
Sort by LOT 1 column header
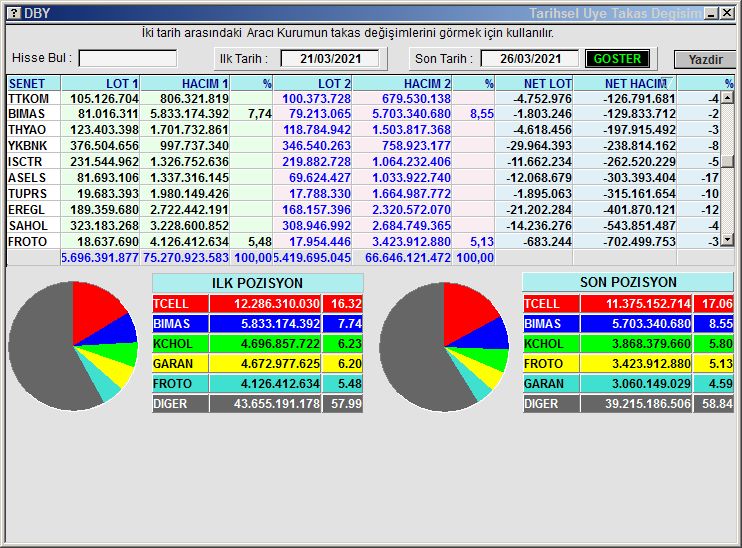100,83
